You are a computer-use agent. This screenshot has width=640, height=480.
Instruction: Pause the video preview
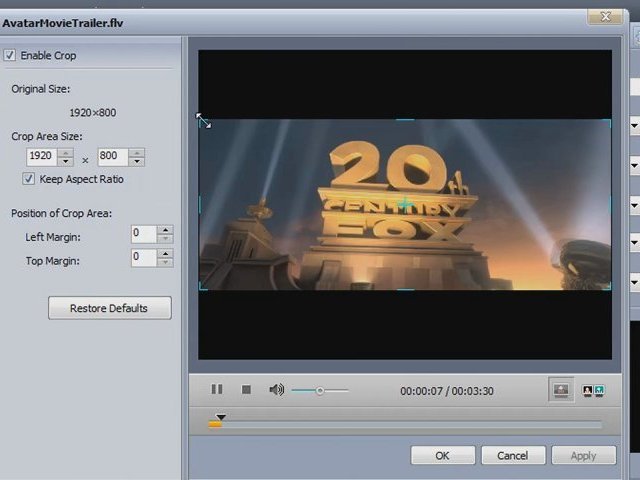217,390
